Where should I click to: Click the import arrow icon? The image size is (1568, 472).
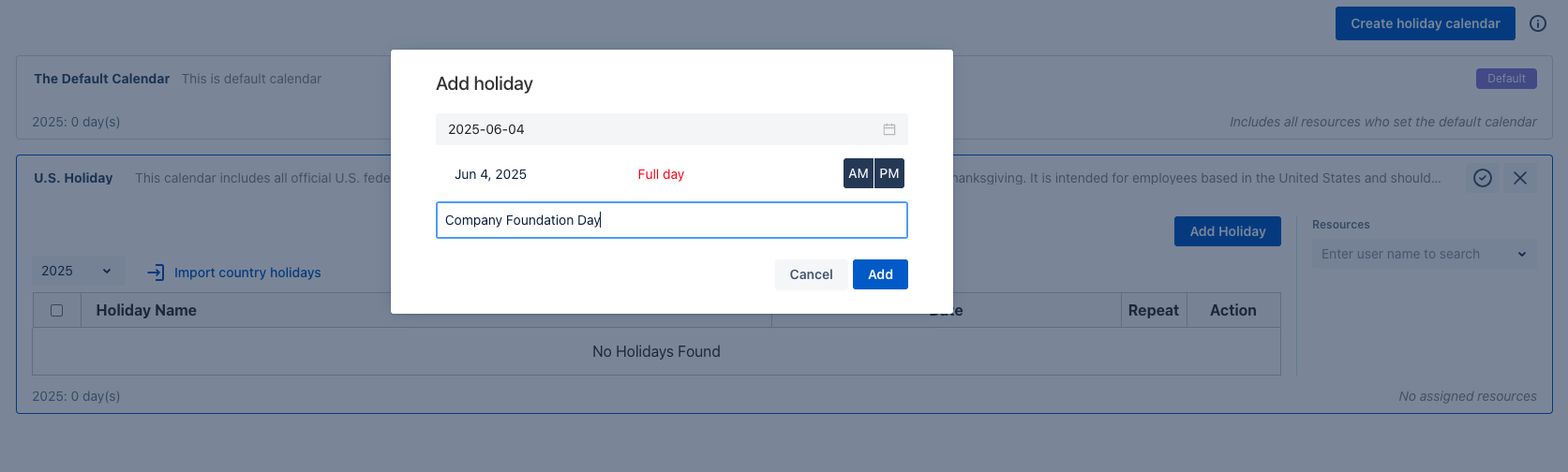pos(156,273)
